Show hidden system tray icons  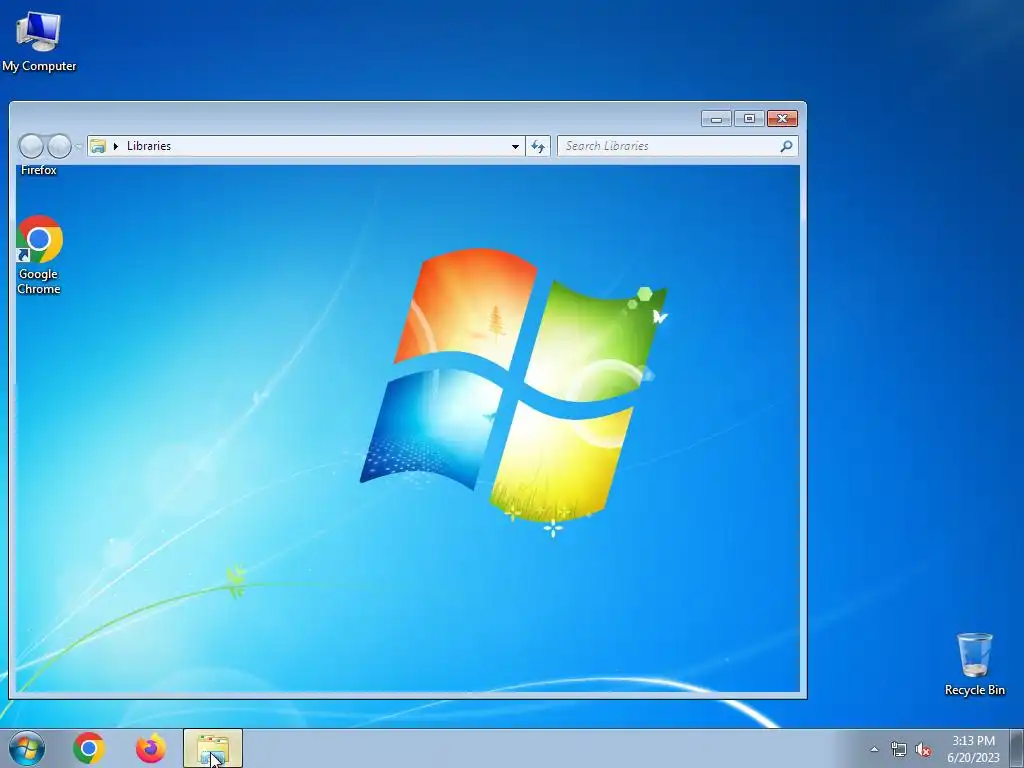(874, 749)
